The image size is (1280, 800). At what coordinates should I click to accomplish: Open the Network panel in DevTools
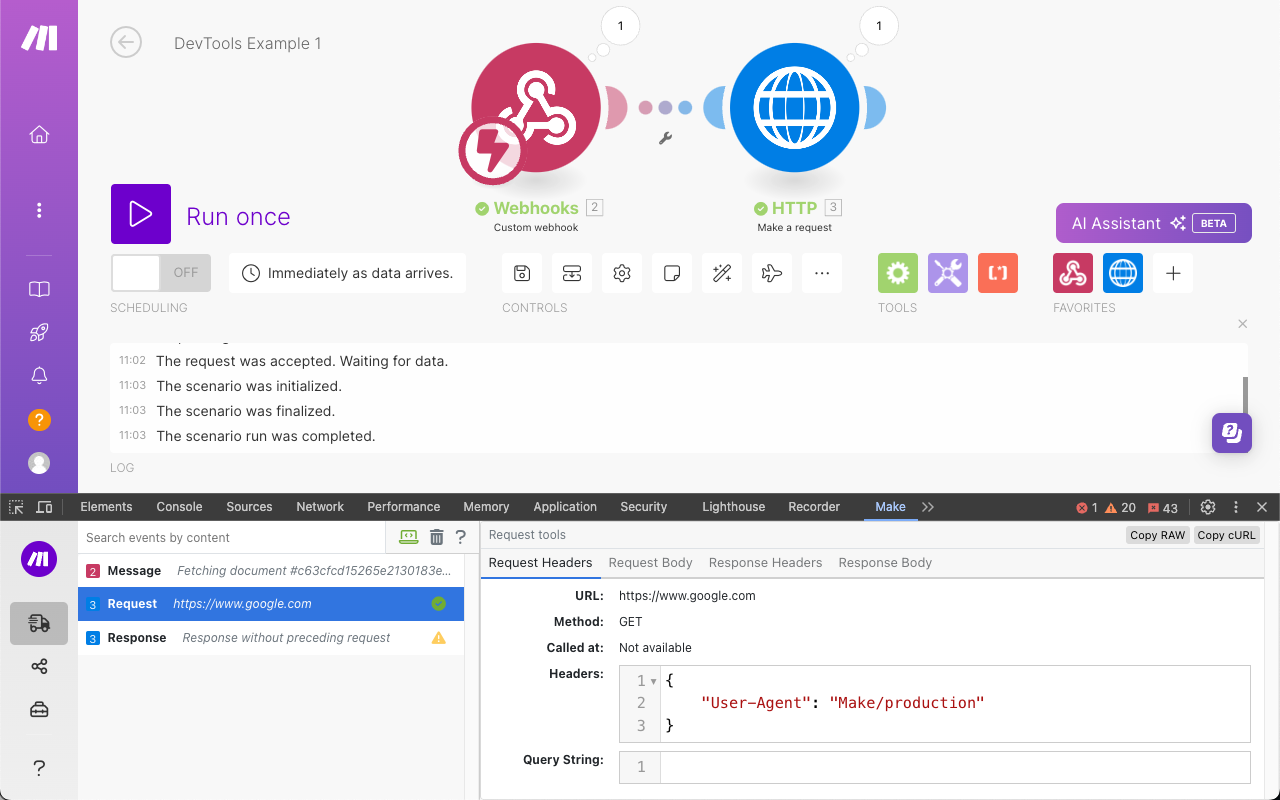tap(319, 507)
